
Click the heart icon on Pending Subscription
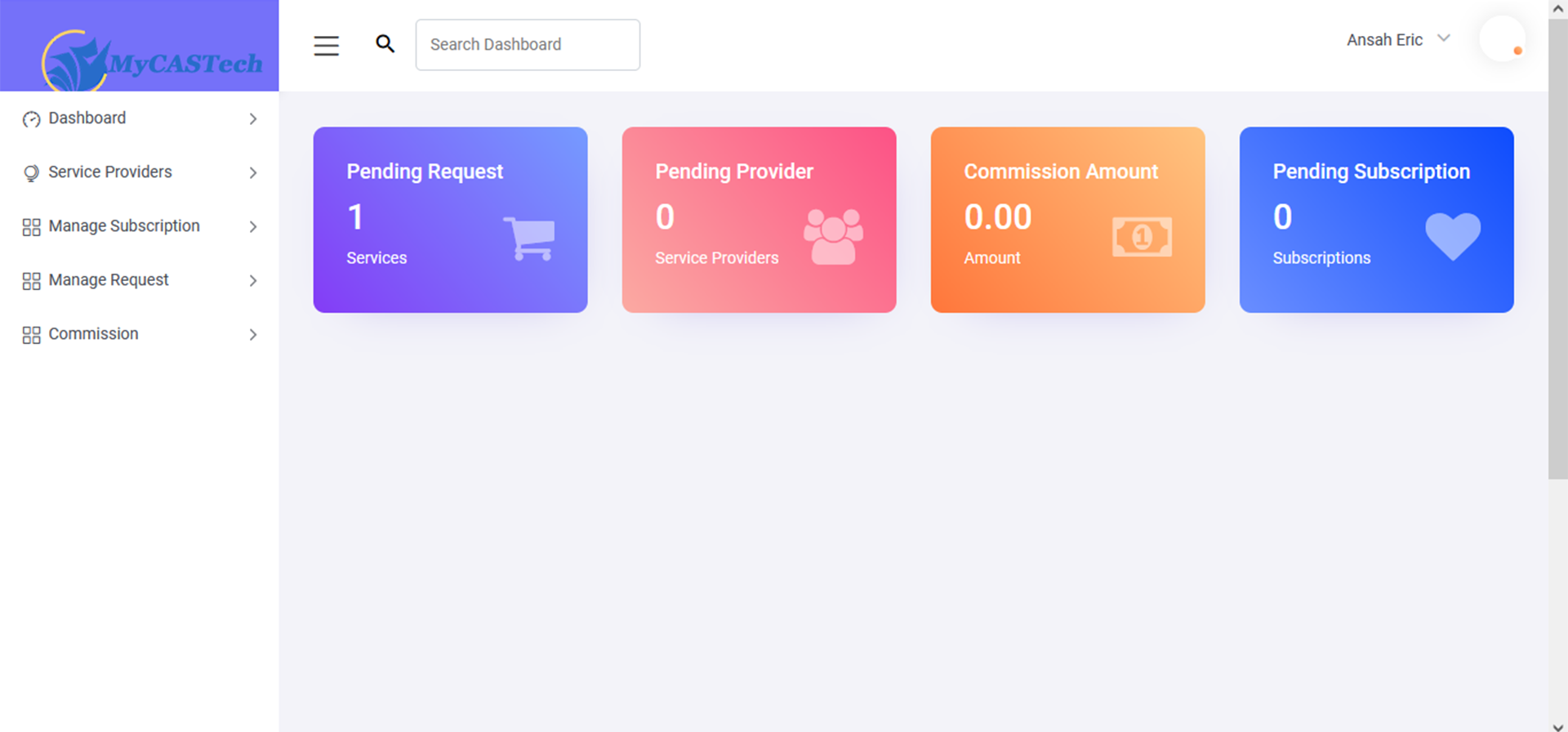pyautogui.click(x=1452, y=236)
